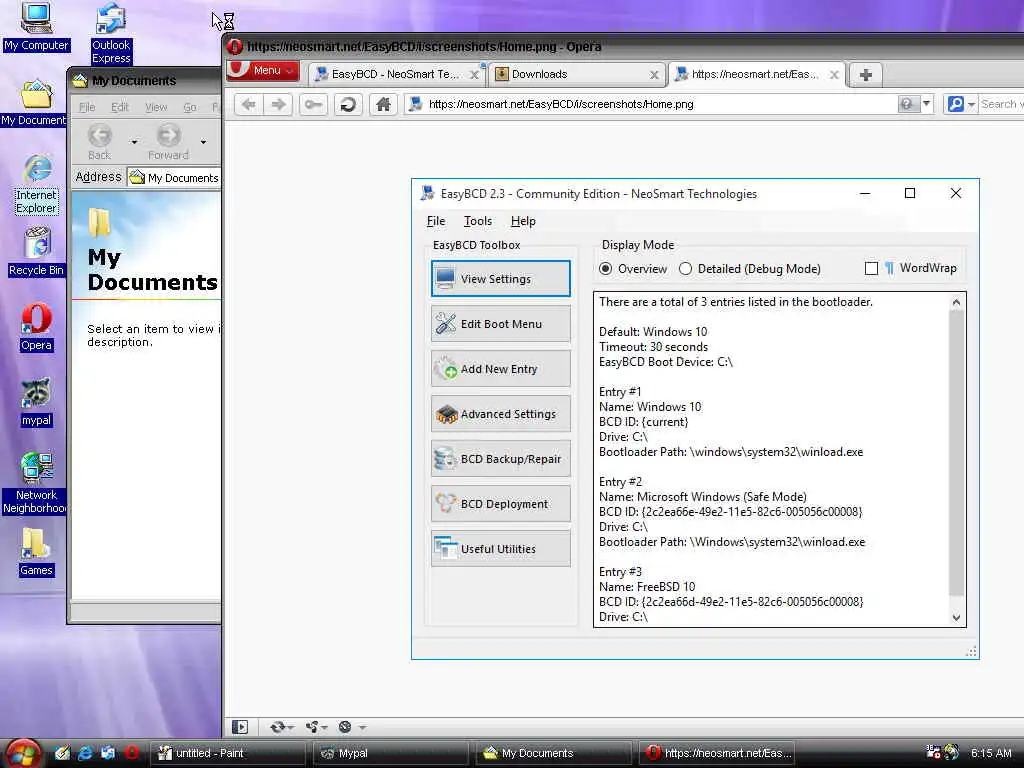Select the Recycle Bin desktop icon
This screenshot has width=1024, height=768.
click(37, 251)
